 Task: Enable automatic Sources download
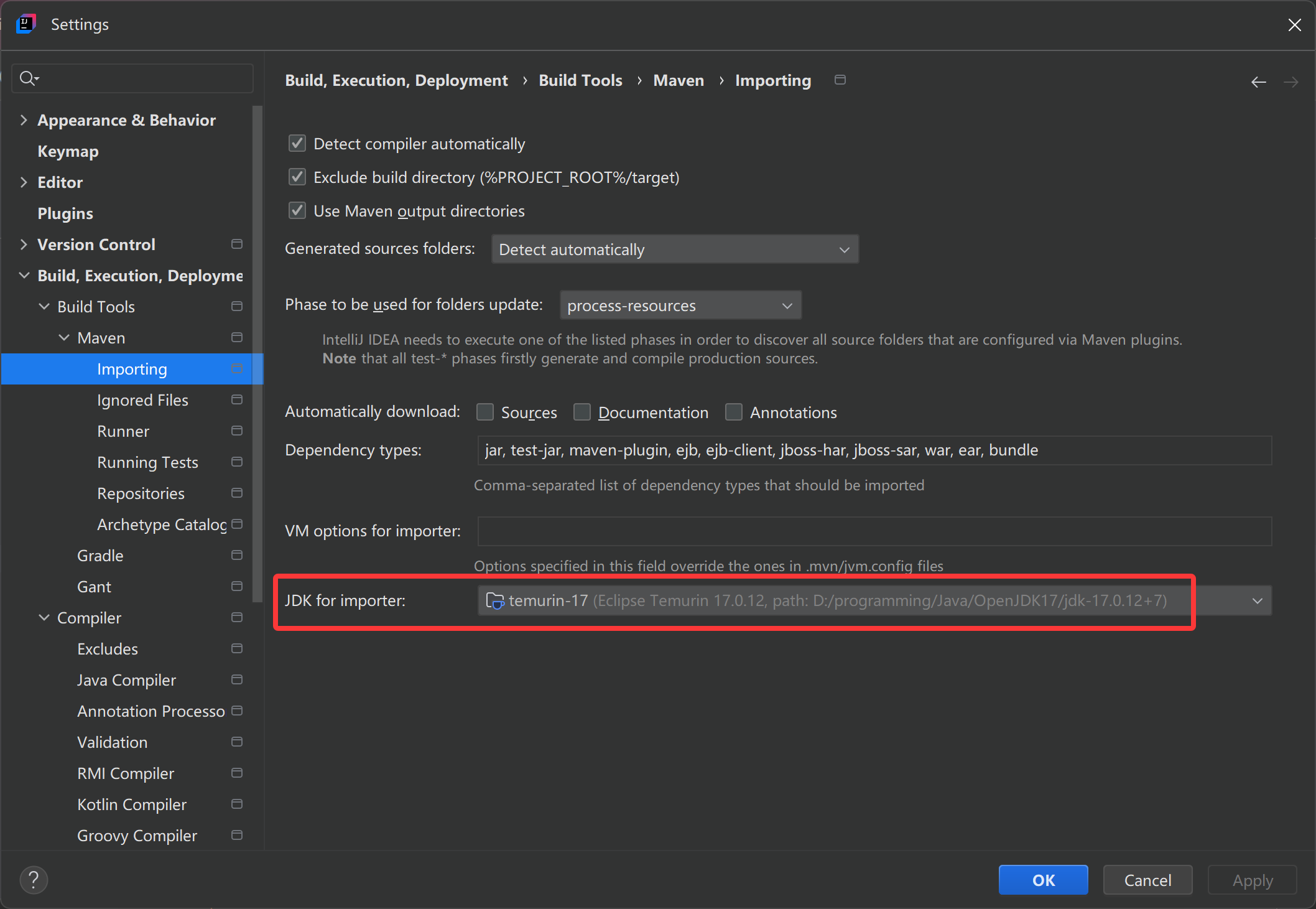[485, 412]
